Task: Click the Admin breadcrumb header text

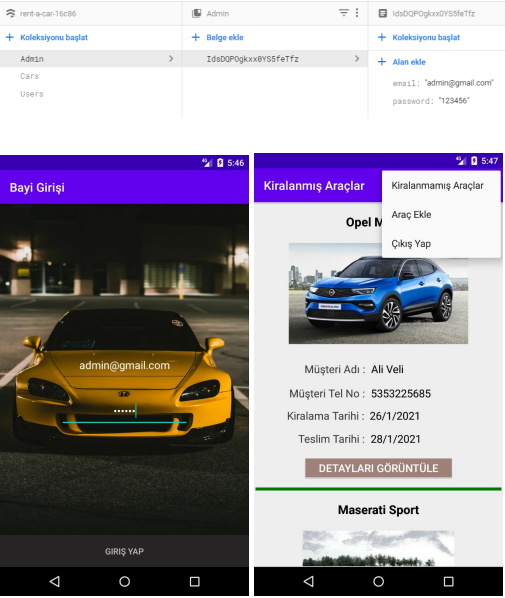Action: tap(218, 14)
